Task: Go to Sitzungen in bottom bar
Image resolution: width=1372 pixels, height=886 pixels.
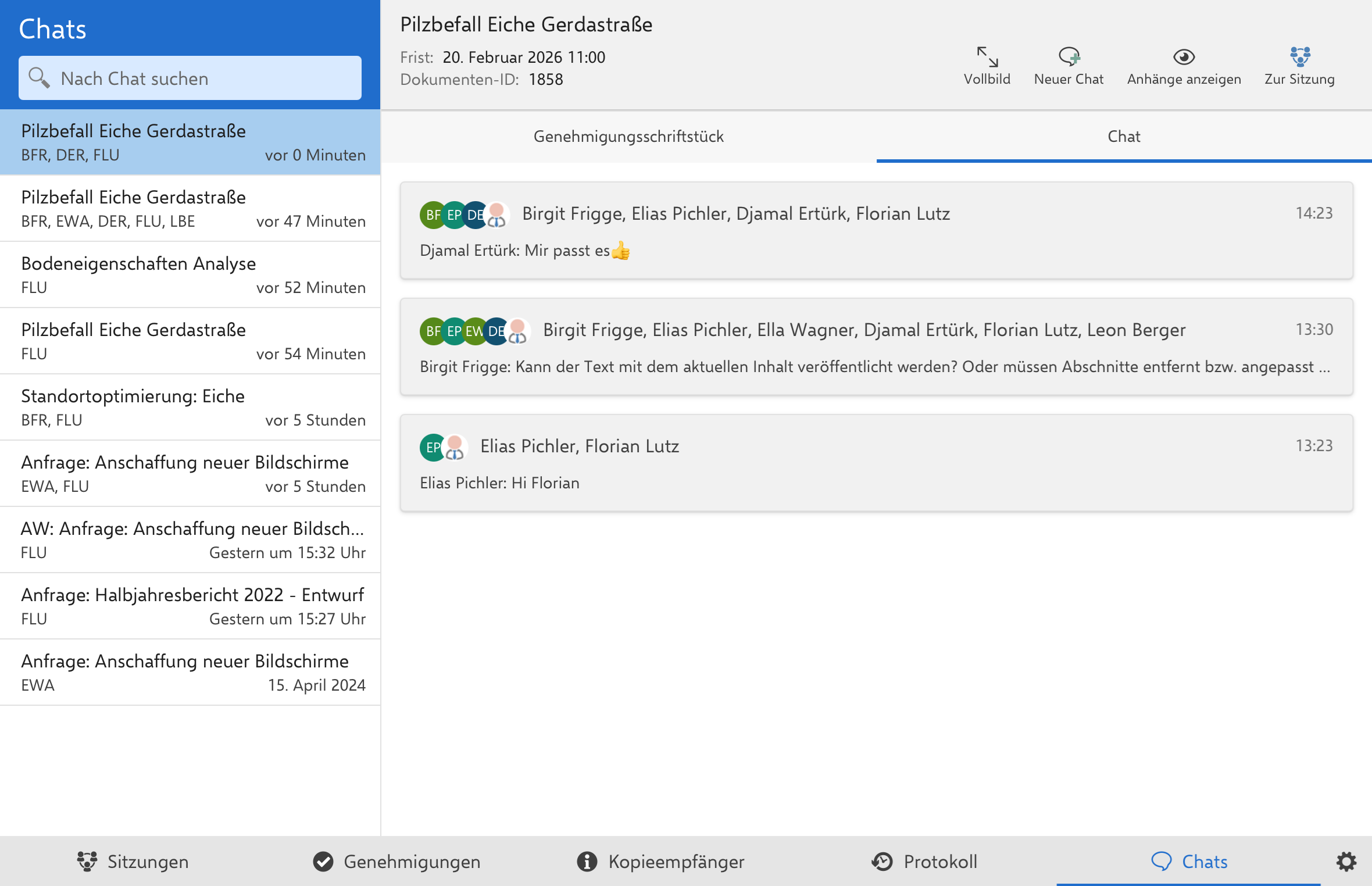Action: (133, 862)
